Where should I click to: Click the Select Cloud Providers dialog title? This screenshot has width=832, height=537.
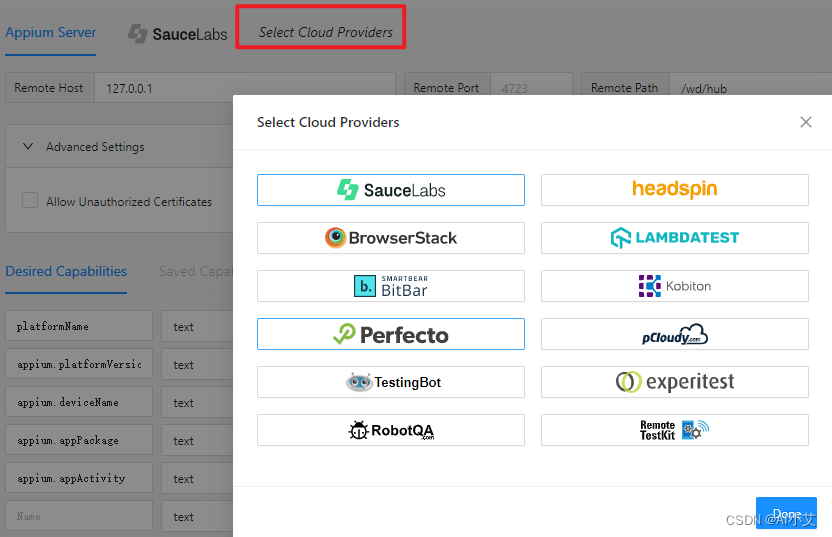(328, 122)
